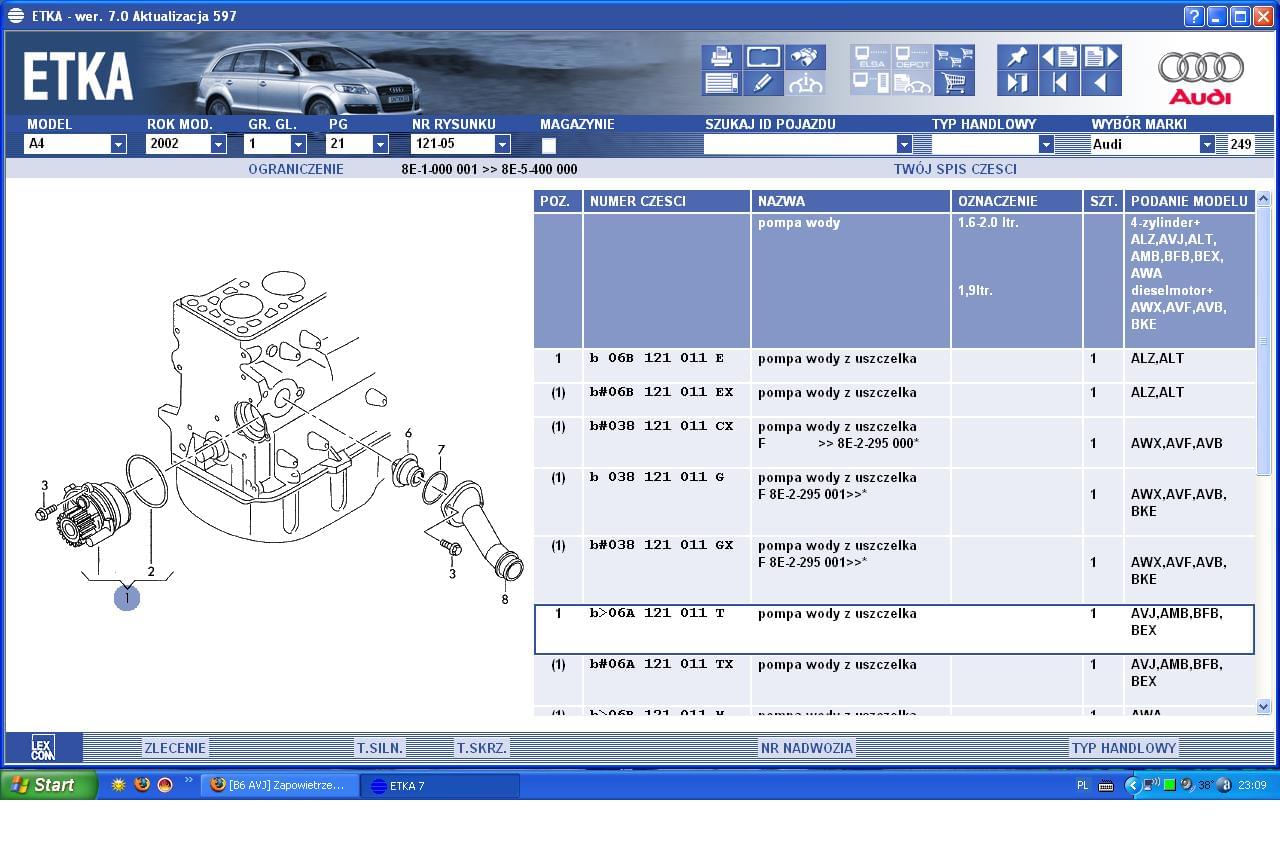Viewport: 1280px width, 862px height.
Task: Open the DEPOT link icon
Action: coord(912,57)
